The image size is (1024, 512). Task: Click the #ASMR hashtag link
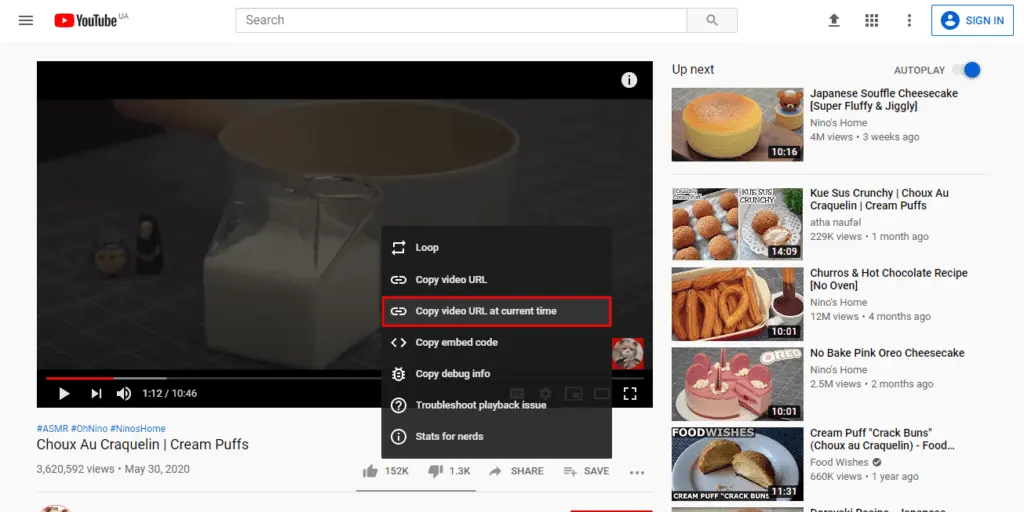[x=52, y=428]
